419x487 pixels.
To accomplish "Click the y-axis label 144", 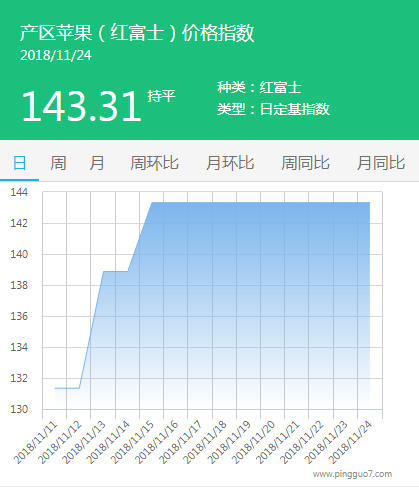I will pyautogui.click(x=19, y=192).
